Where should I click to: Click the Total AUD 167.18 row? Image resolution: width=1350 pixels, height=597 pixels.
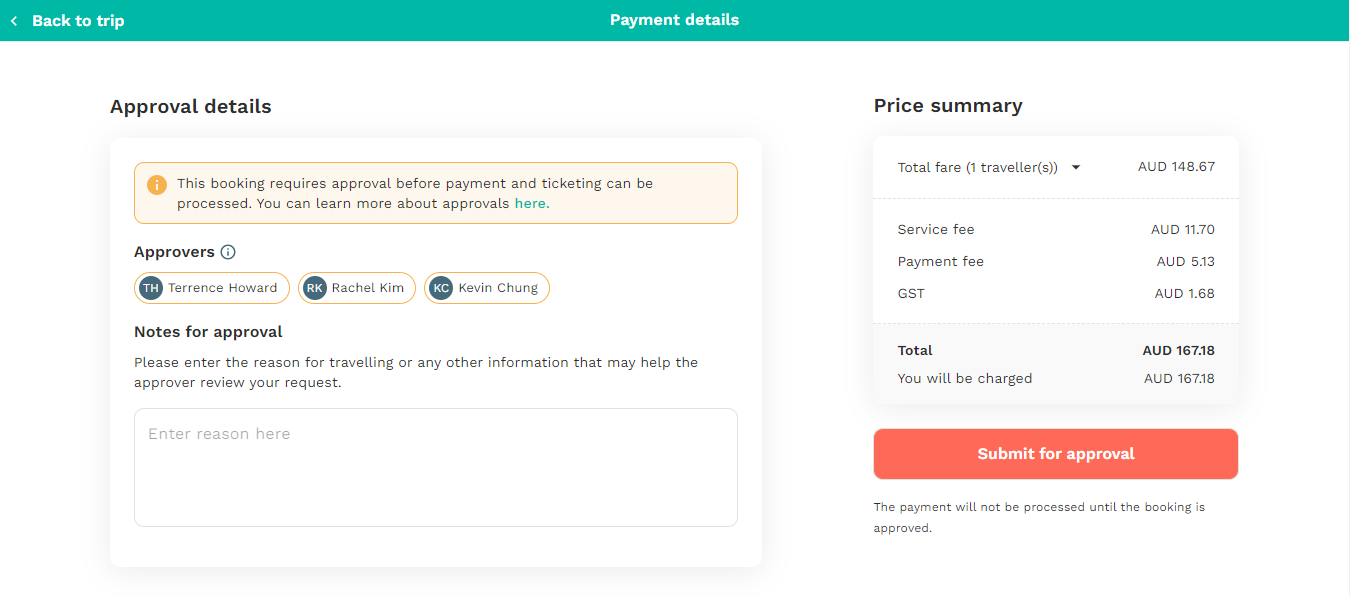click(1056, 351)
